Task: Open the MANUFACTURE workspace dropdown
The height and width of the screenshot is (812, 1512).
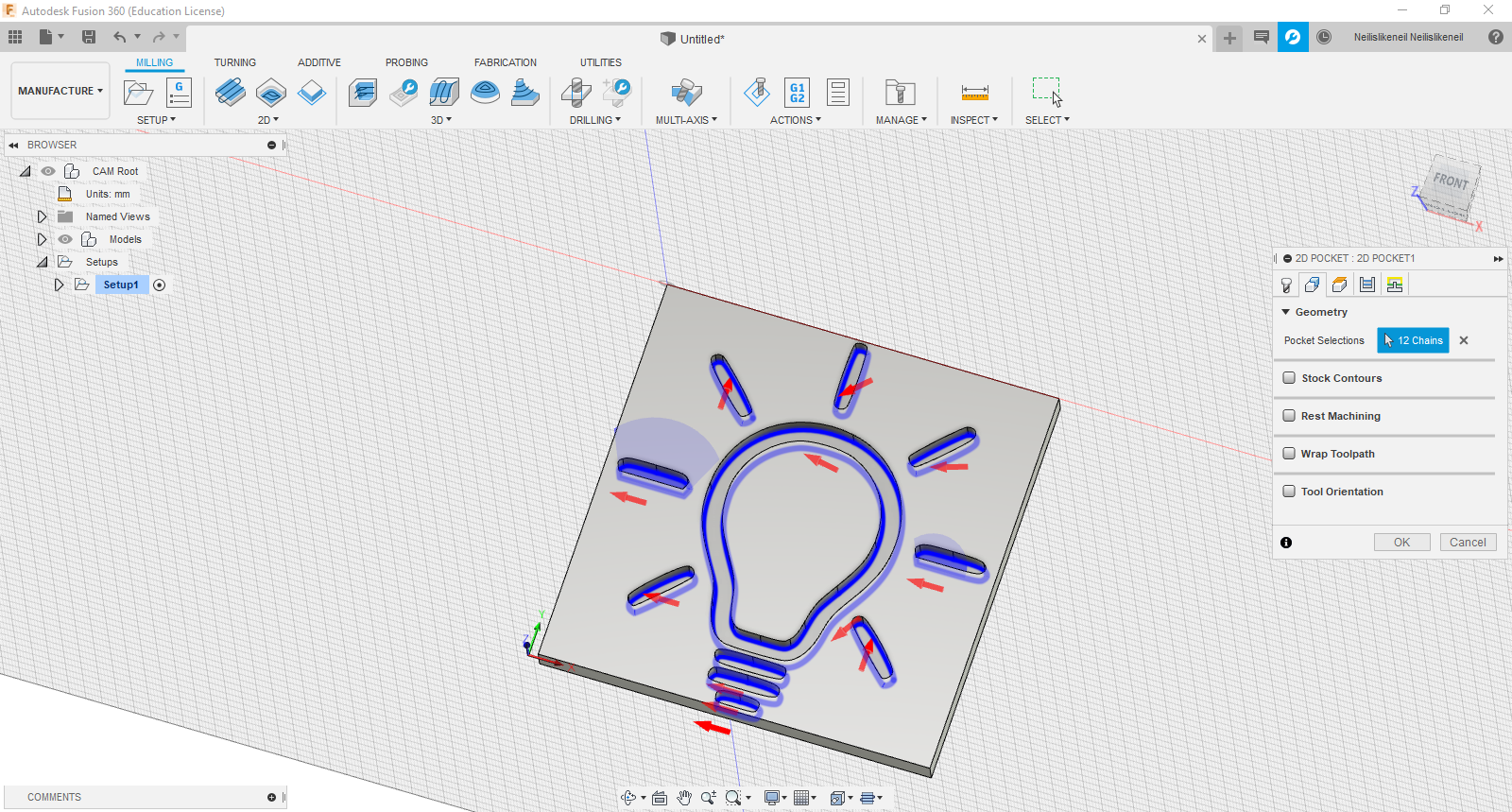Action: click(60, 91)
